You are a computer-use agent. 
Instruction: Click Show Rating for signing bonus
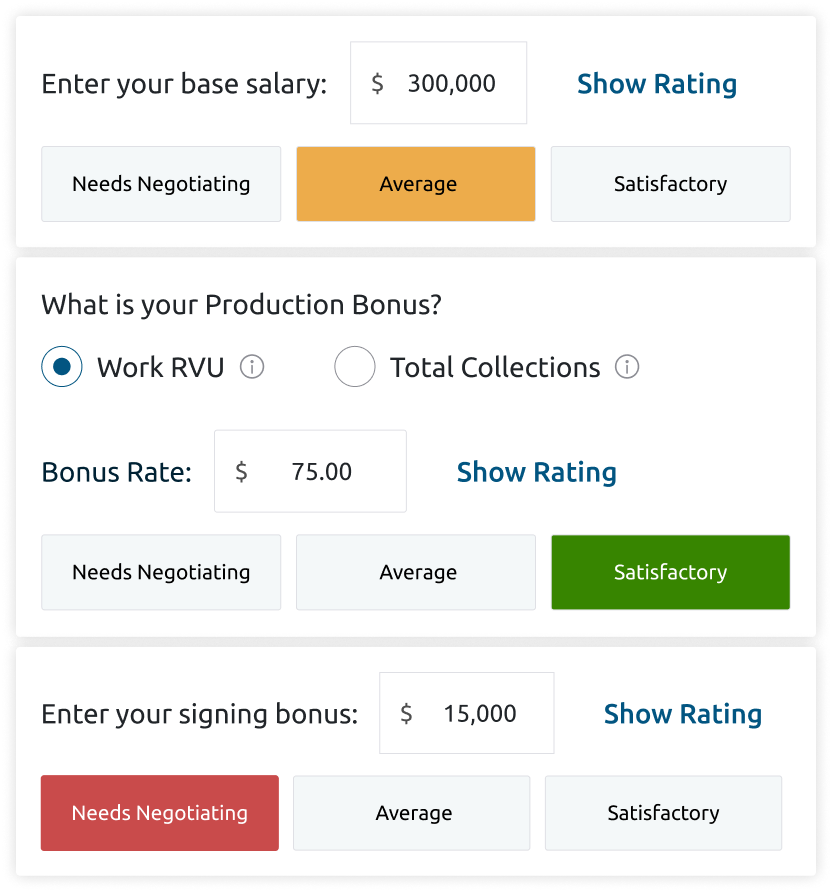[x=683, y=714]
